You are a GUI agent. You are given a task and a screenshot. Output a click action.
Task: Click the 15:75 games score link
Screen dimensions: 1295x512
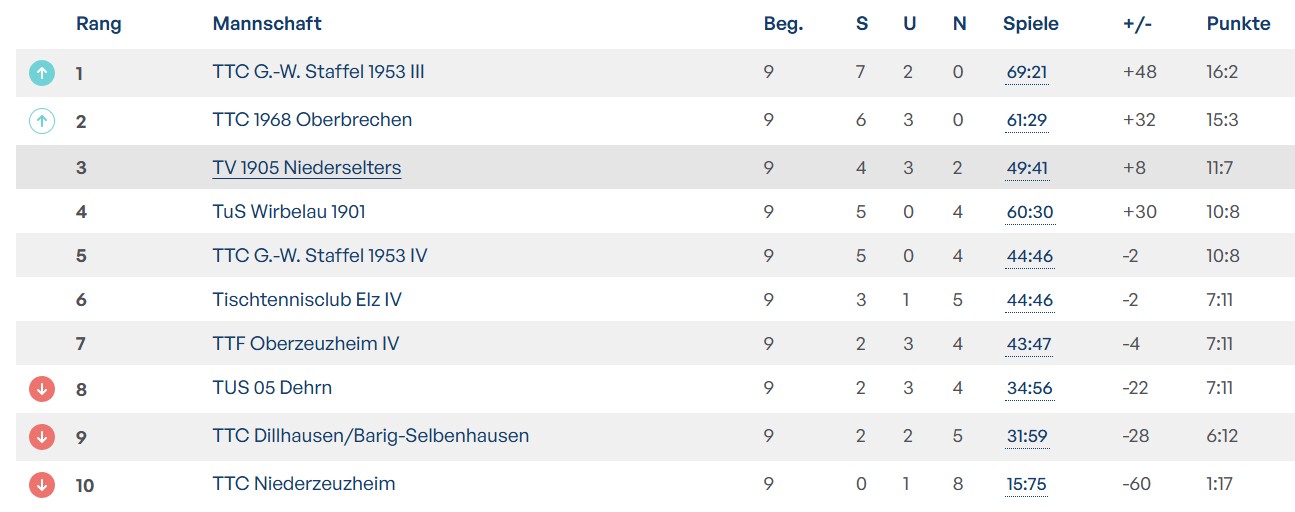(x=1027, y=485)
